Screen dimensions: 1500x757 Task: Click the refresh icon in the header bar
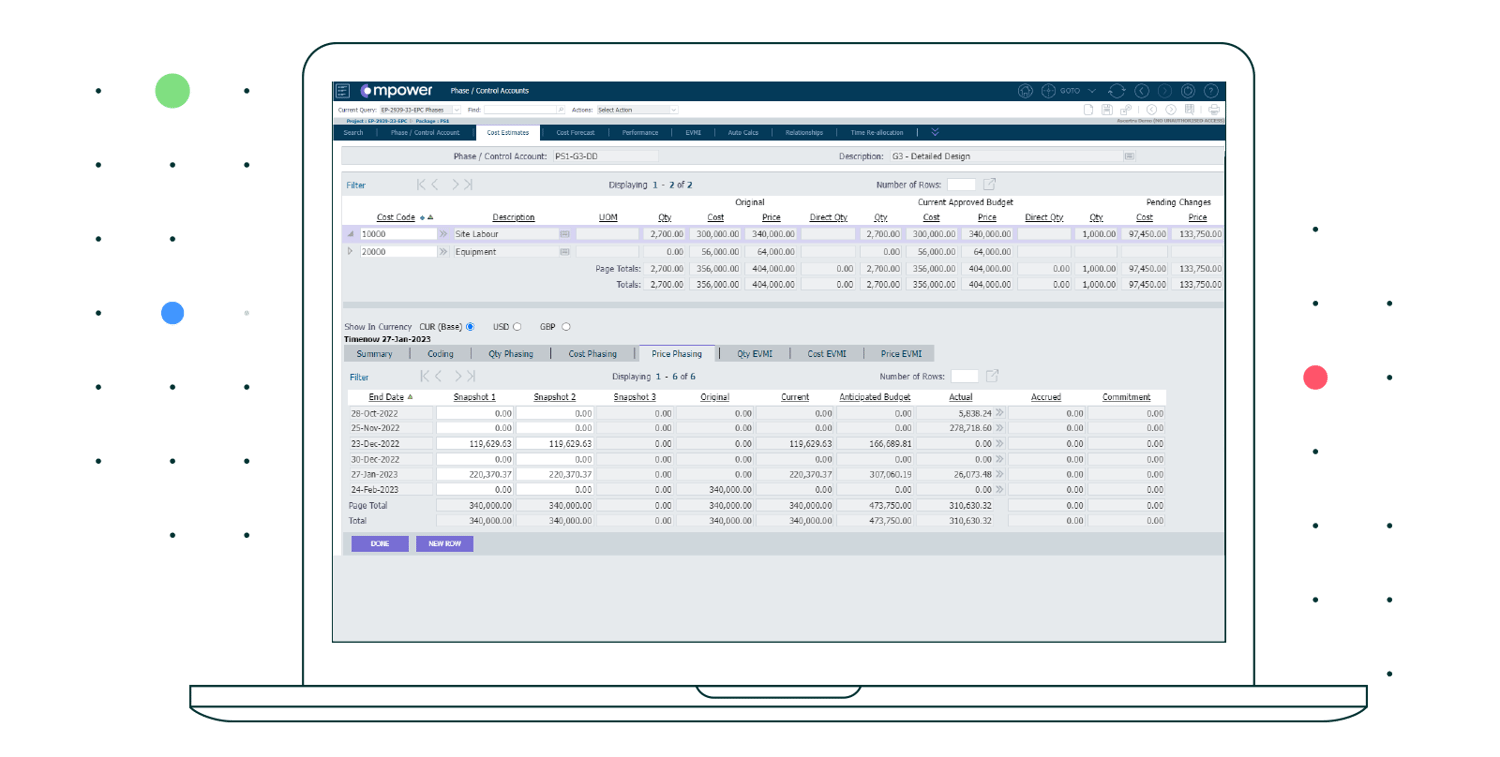pos(1117,90)
